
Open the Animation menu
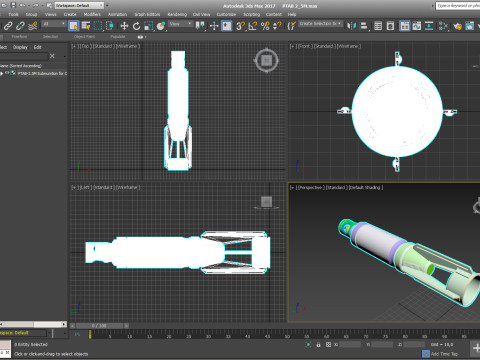(117, 14)
